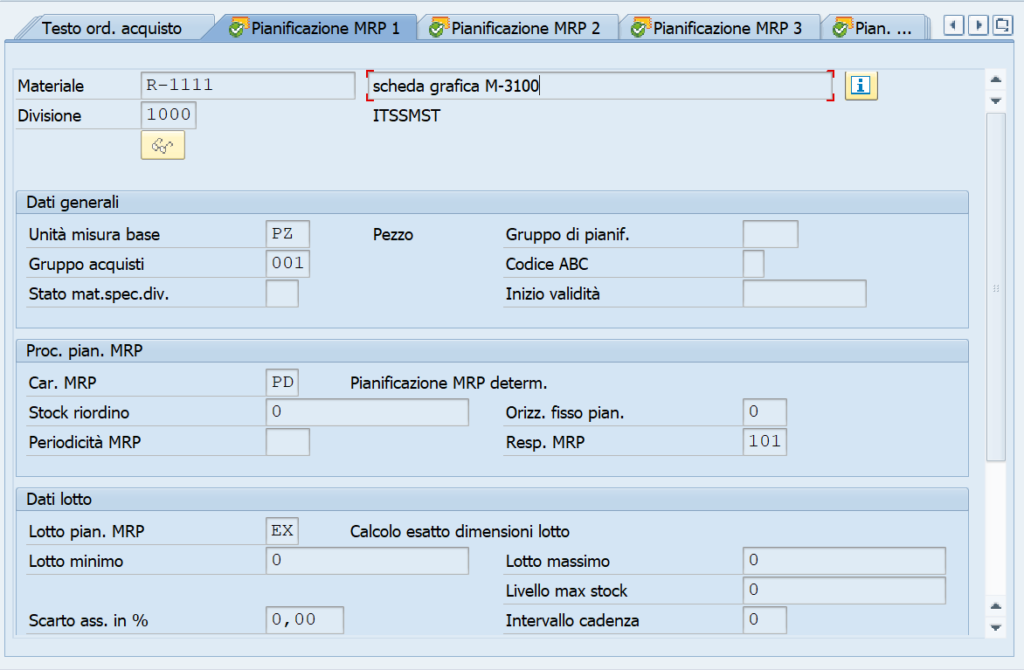The height and width of the screenshot is (670, 1024).
Task: Open the Testo ord. acquisto tab
Action: pos(112,28)
